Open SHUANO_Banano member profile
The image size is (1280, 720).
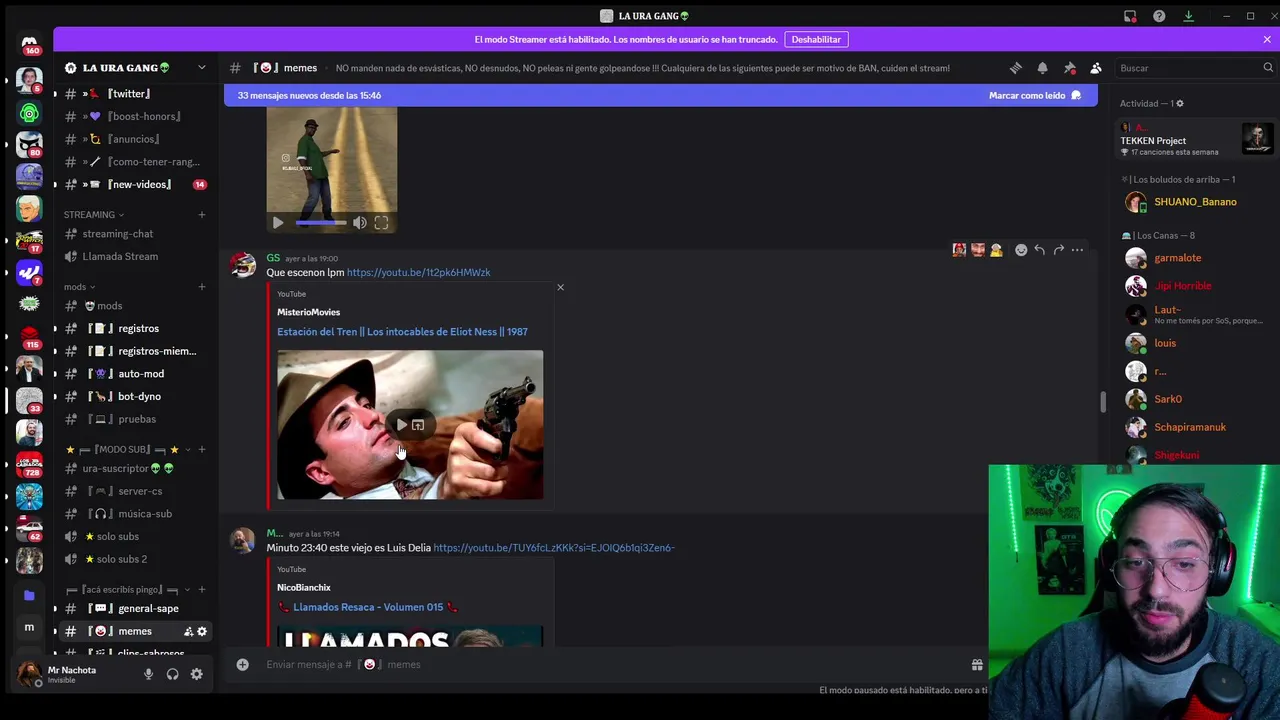(1195, 202)
